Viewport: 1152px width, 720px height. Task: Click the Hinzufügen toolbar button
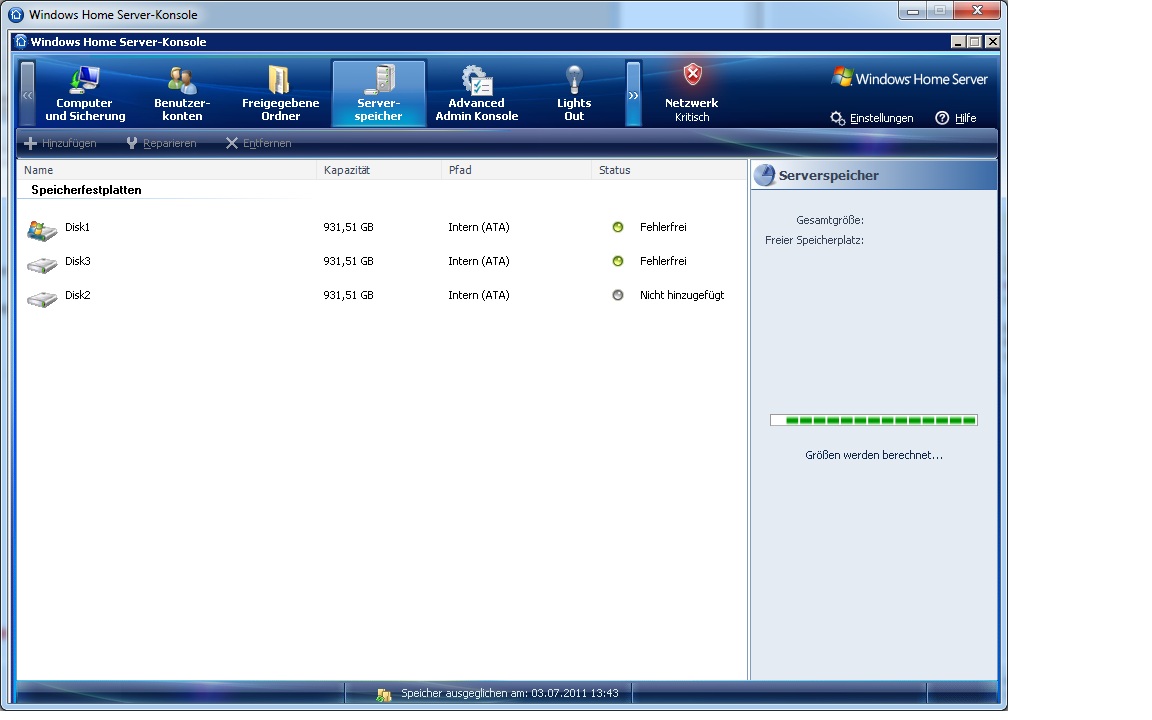coord(61,143)
